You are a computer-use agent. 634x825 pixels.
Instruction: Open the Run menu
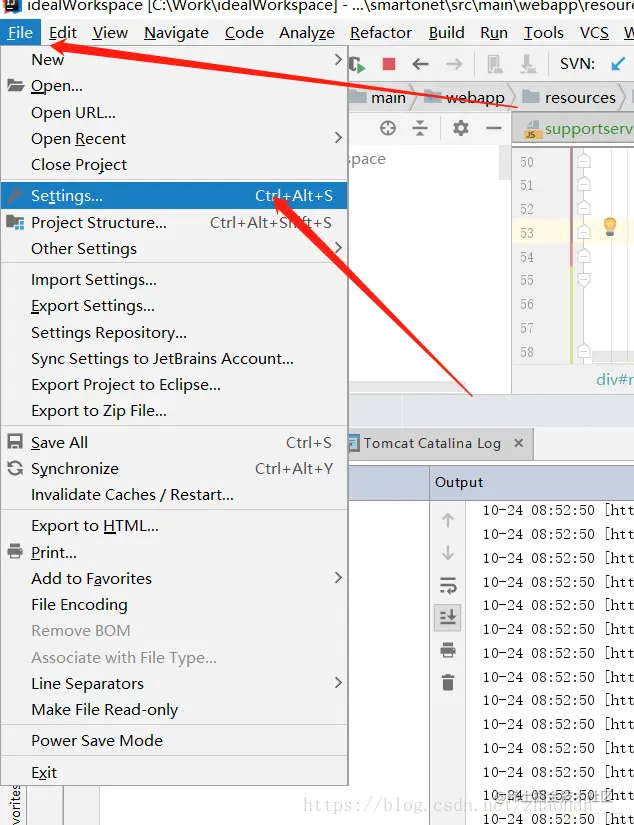pos(494,33)
